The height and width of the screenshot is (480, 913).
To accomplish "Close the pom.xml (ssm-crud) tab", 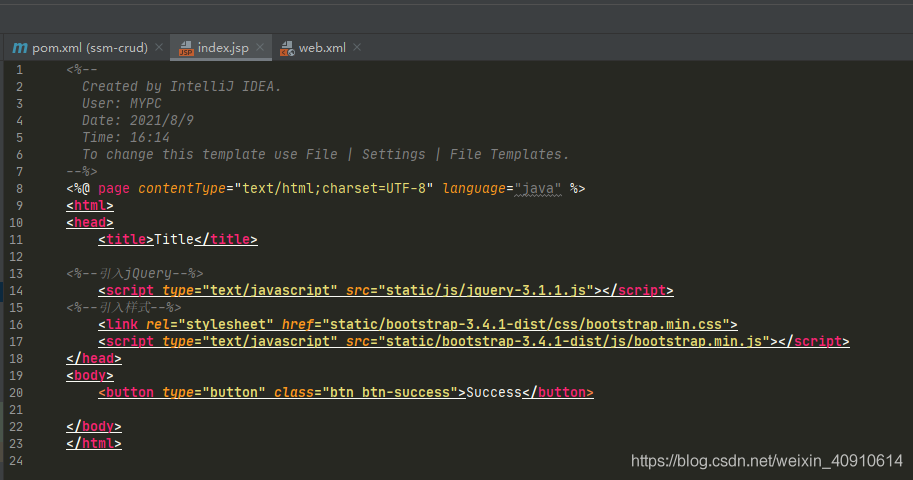I will [158, 48].
